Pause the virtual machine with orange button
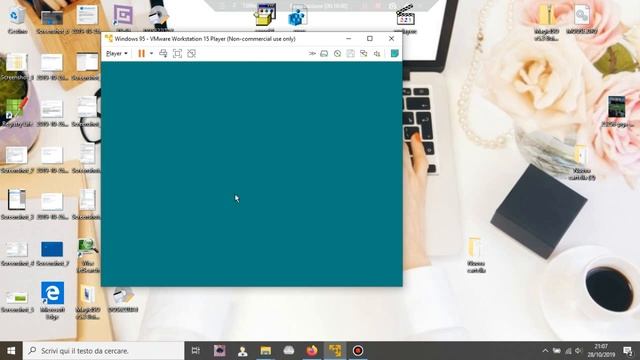The height and width of the screenshot is (360, 640). [141, 53]
